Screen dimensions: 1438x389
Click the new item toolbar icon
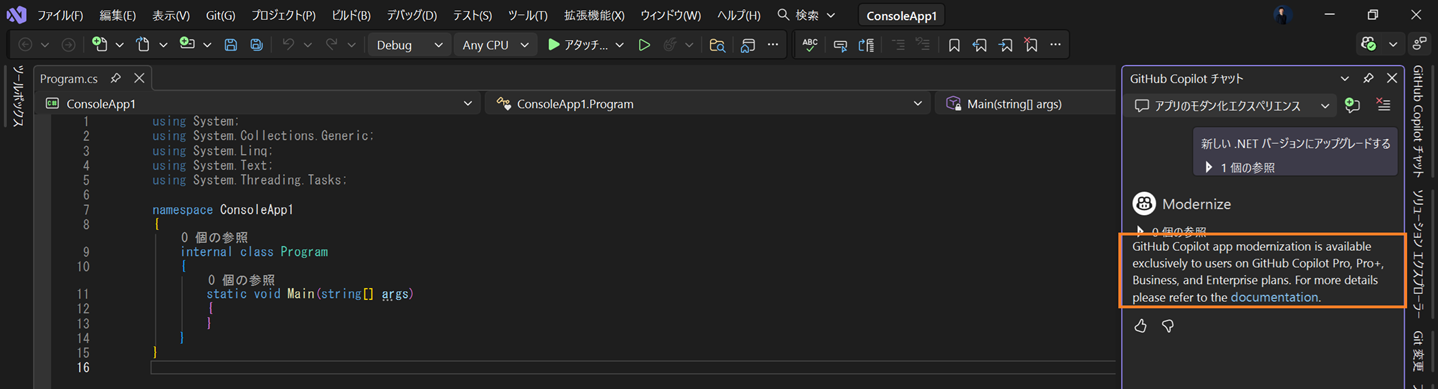click(99, 45)
